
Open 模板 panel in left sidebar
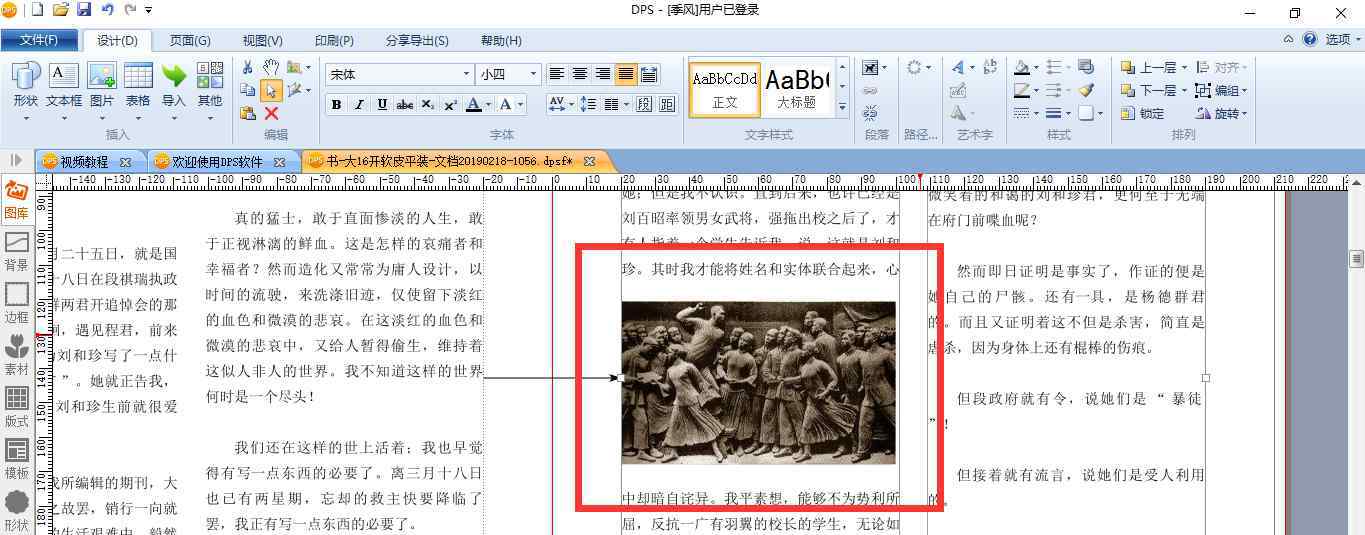coord(17,458)
